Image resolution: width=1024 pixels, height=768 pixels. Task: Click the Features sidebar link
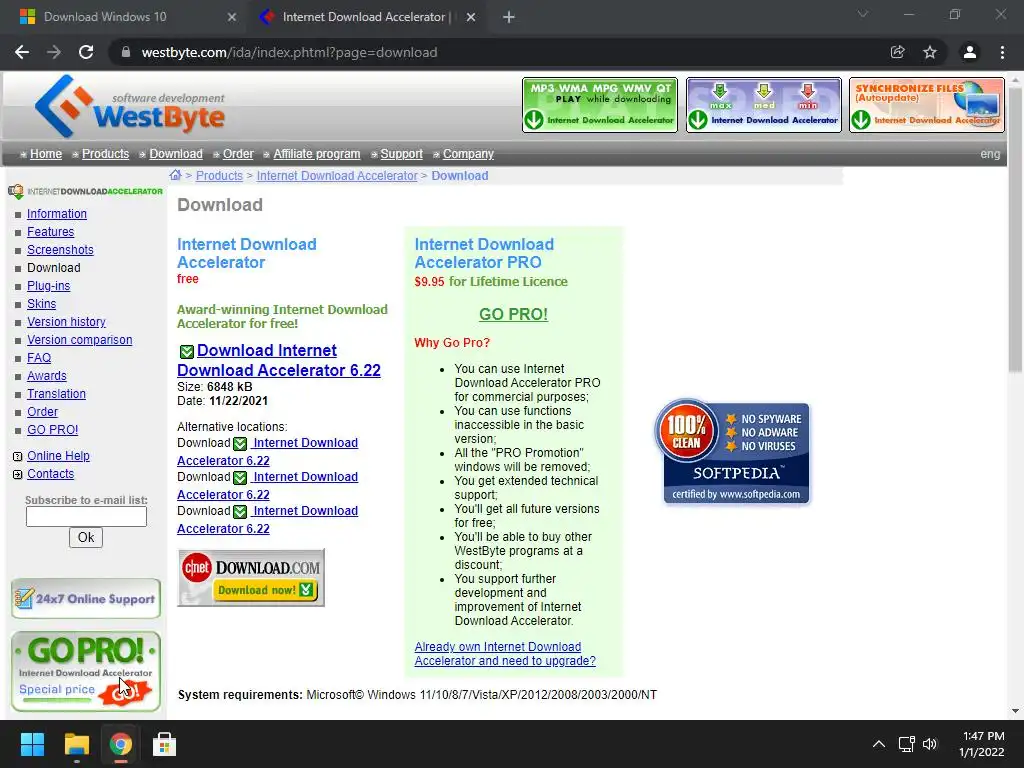(50, 232)
